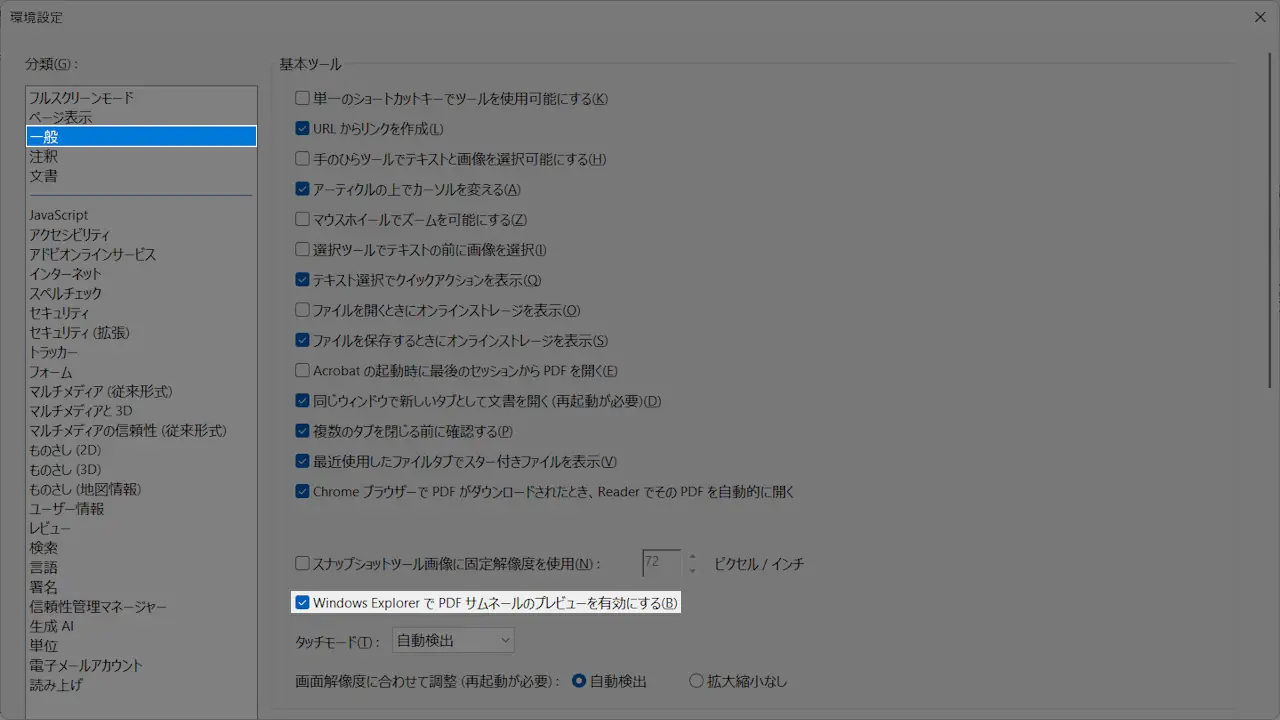Select セキュリティ category
Screen dimensions: 1280x720
141,313
